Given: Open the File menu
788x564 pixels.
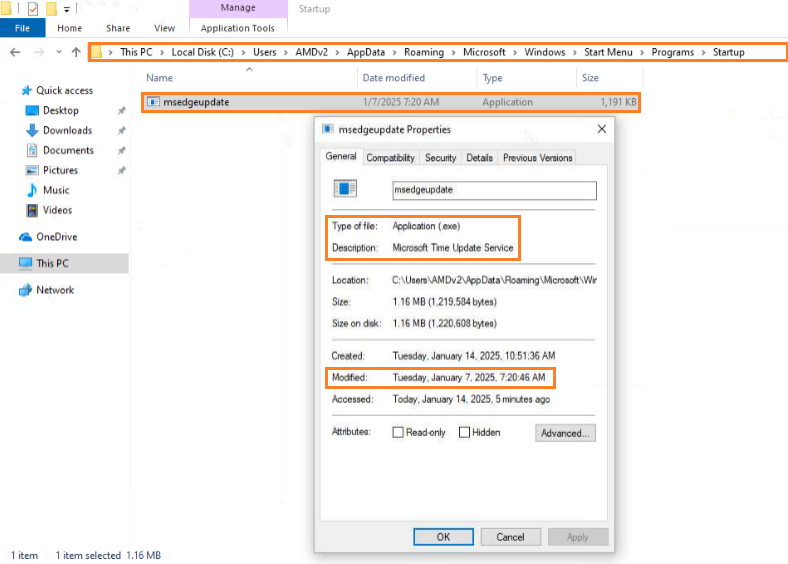Looking at the screenshot, I should click(x=23, y=28).
